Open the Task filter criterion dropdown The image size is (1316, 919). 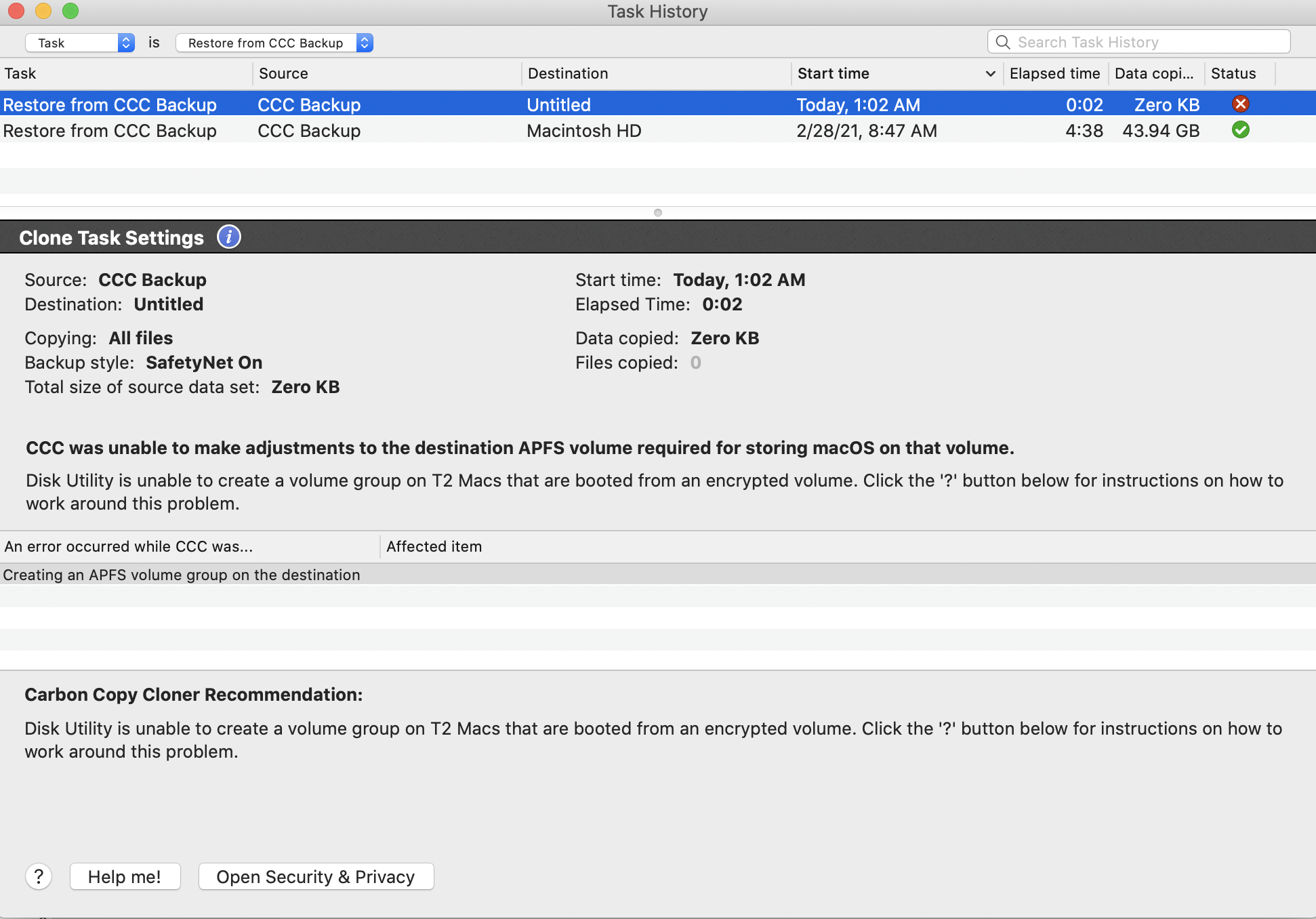80,43
